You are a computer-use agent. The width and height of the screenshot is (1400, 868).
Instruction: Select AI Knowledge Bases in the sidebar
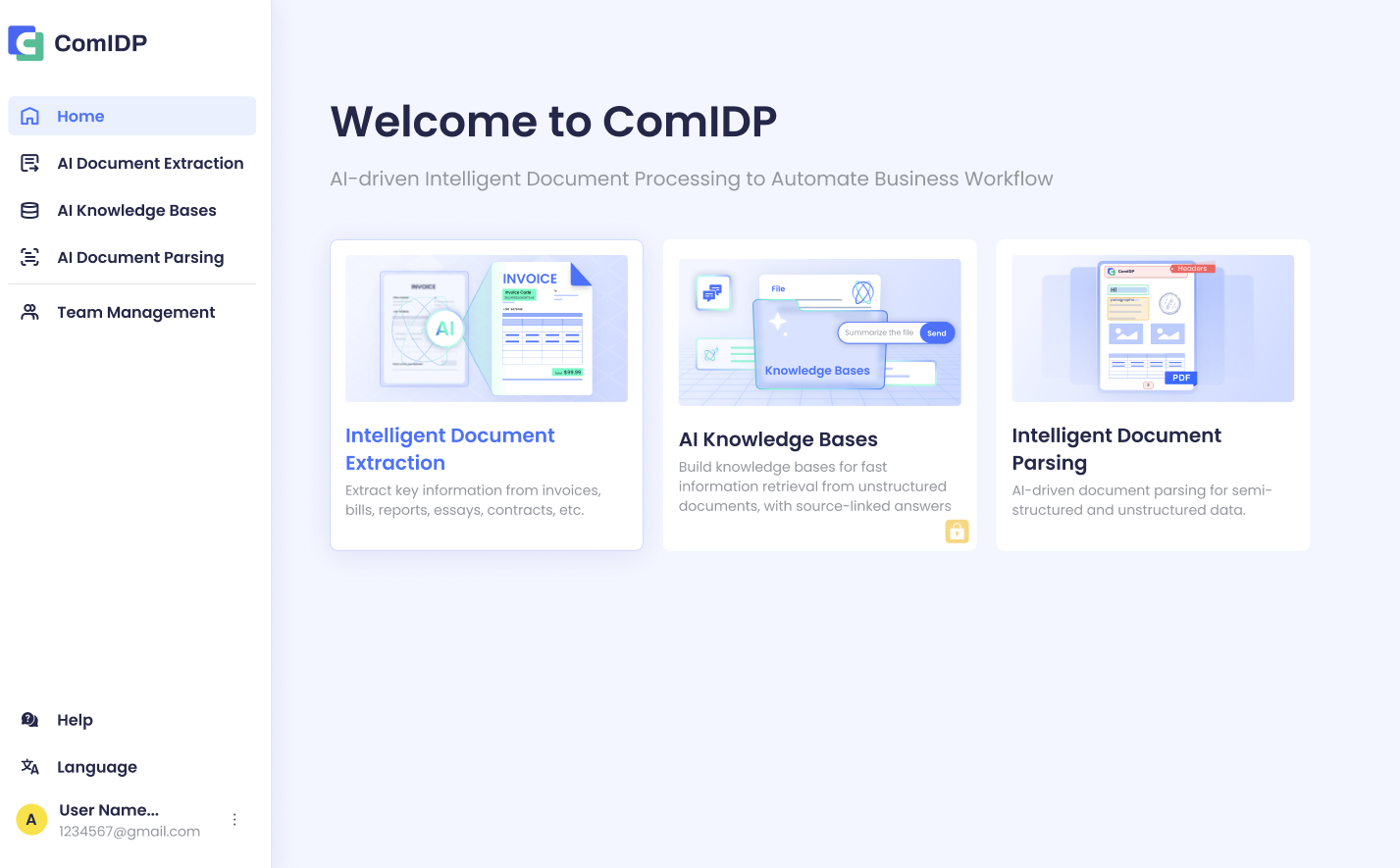point(136,210)
